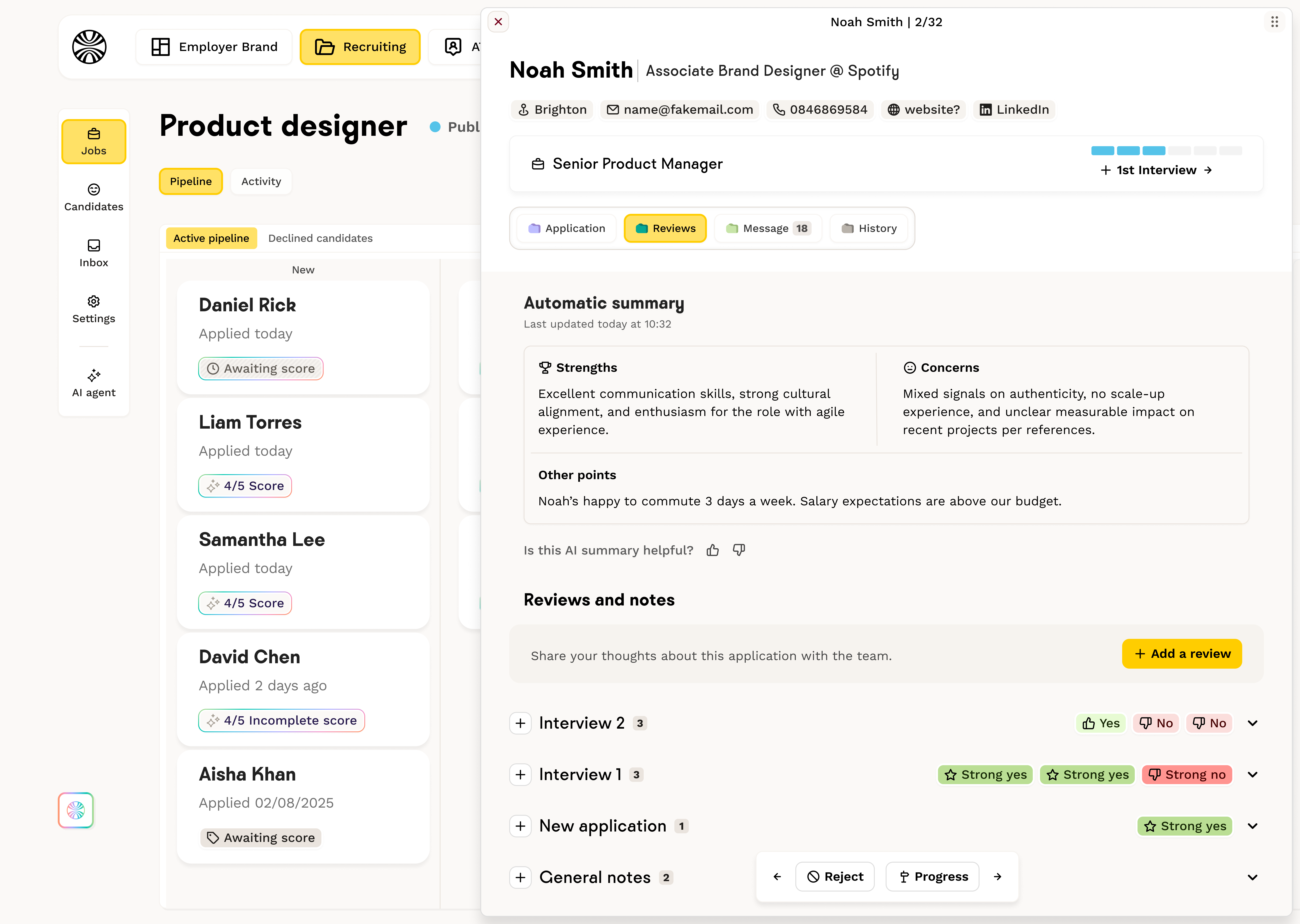Viewport: 1300px width, 924px height.
Task: Expand the General notes section chevron
Action: point(1253,877)
